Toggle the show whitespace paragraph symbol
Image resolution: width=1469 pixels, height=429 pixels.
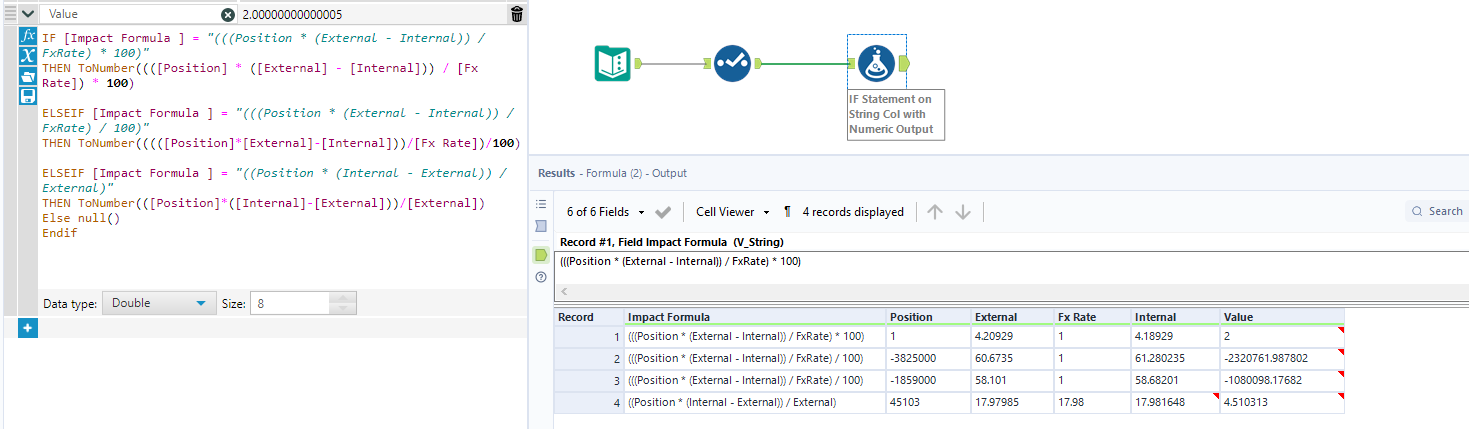coord(787,212)
